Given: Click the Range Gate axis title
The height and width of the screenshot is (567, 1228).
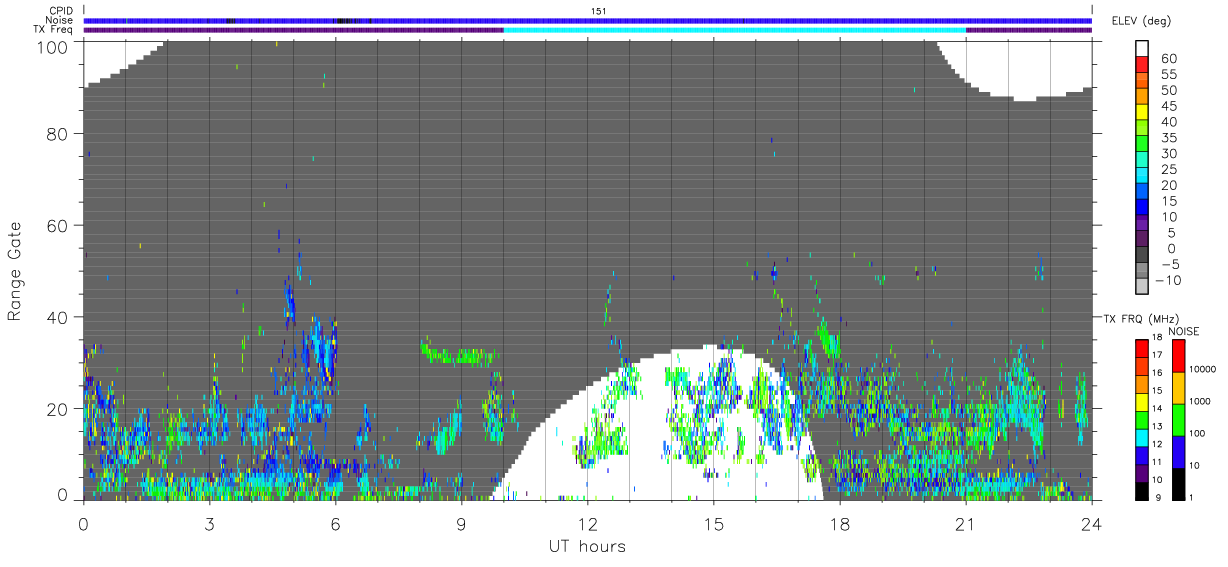Looking at the screenshot, I should click(x=15, y=271).
